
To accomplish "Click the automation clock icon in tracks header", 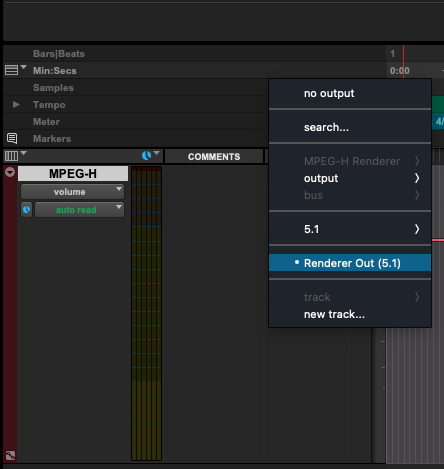I will click(146, 155).
